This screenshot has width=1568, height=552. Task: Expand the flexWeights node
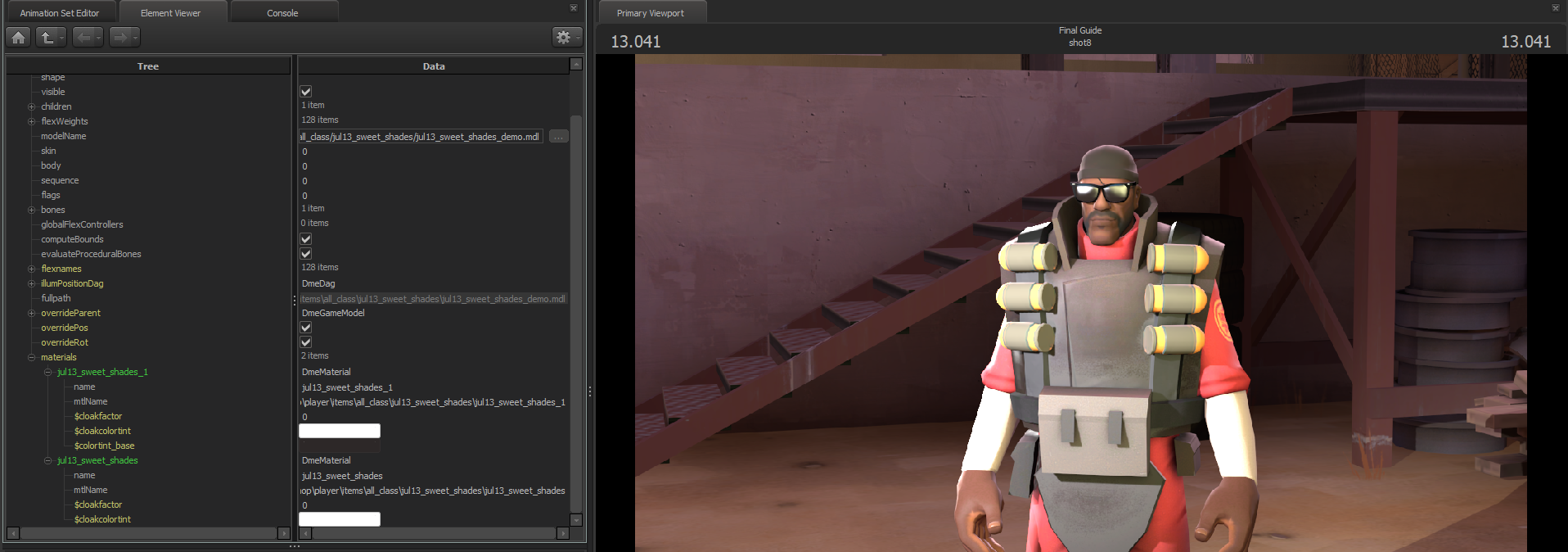(x=32, y=121)
